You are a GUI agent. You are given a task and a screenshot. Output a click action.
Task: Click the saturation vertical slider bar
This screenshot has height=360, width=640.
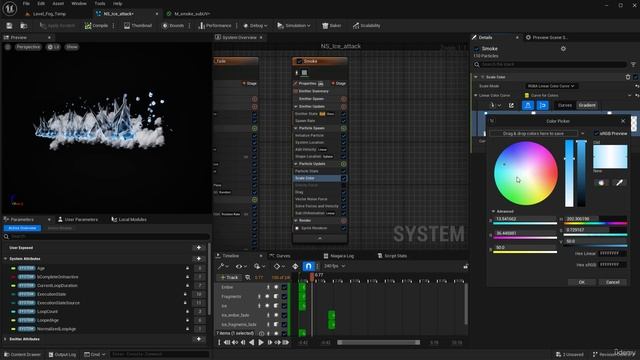(569, 173)
